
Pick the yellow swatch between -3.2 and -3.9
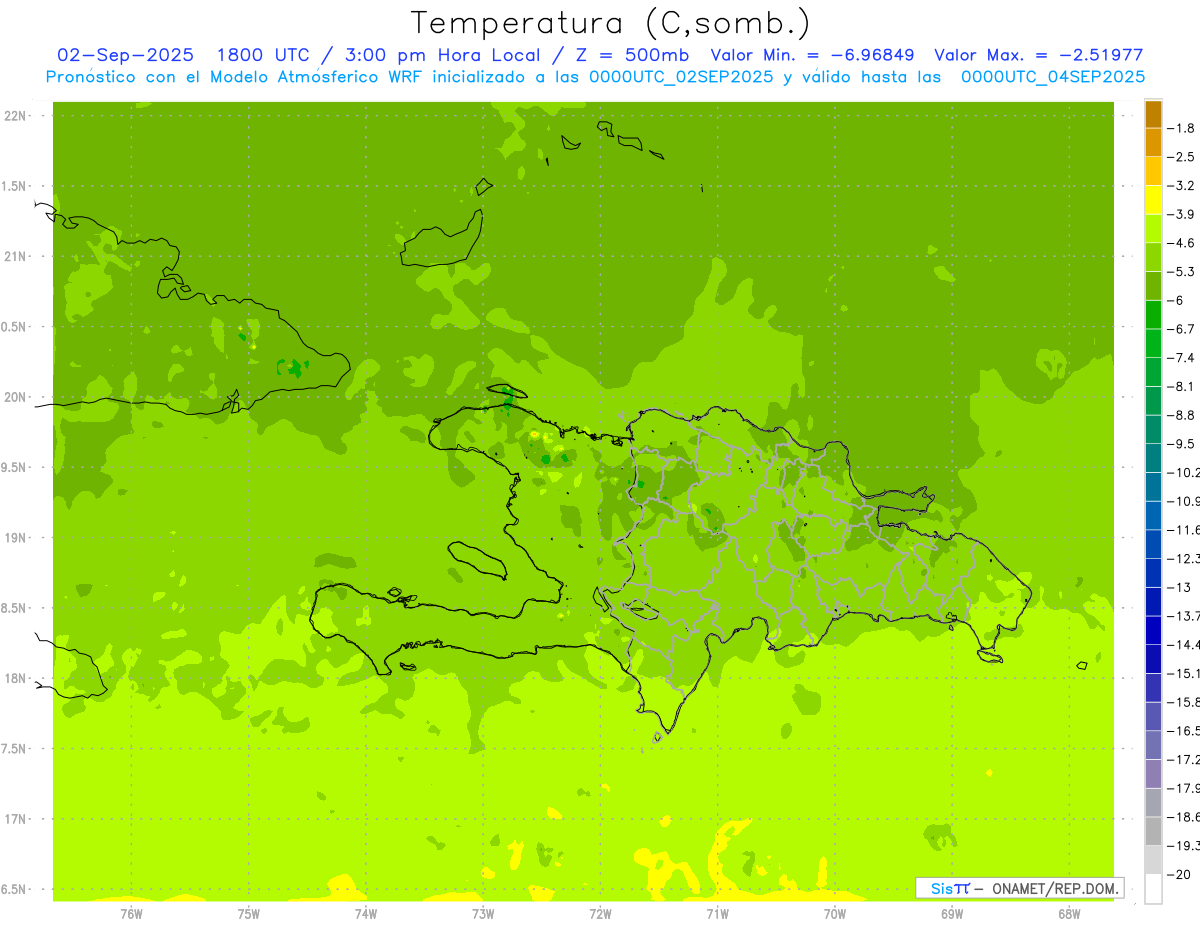[x=1153, y=200]
